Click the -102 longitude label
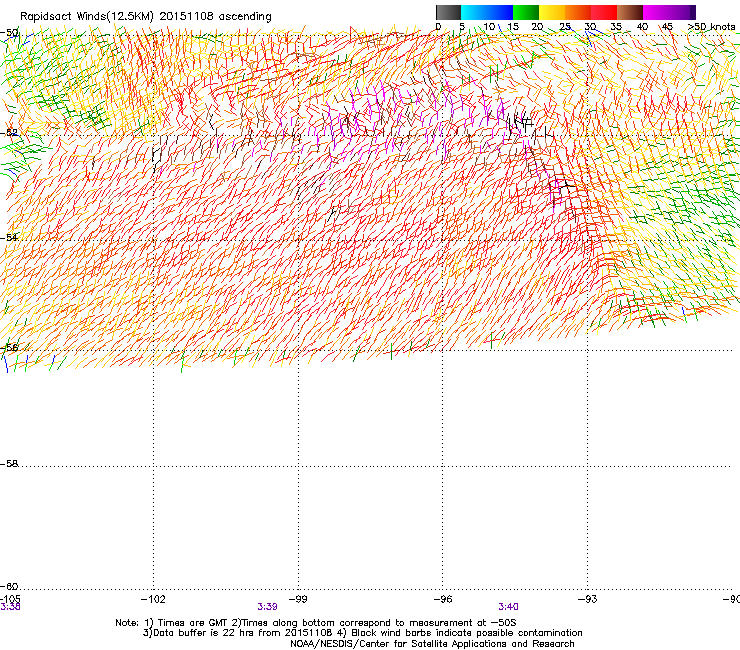740x650 pixels. coord(153,599)
